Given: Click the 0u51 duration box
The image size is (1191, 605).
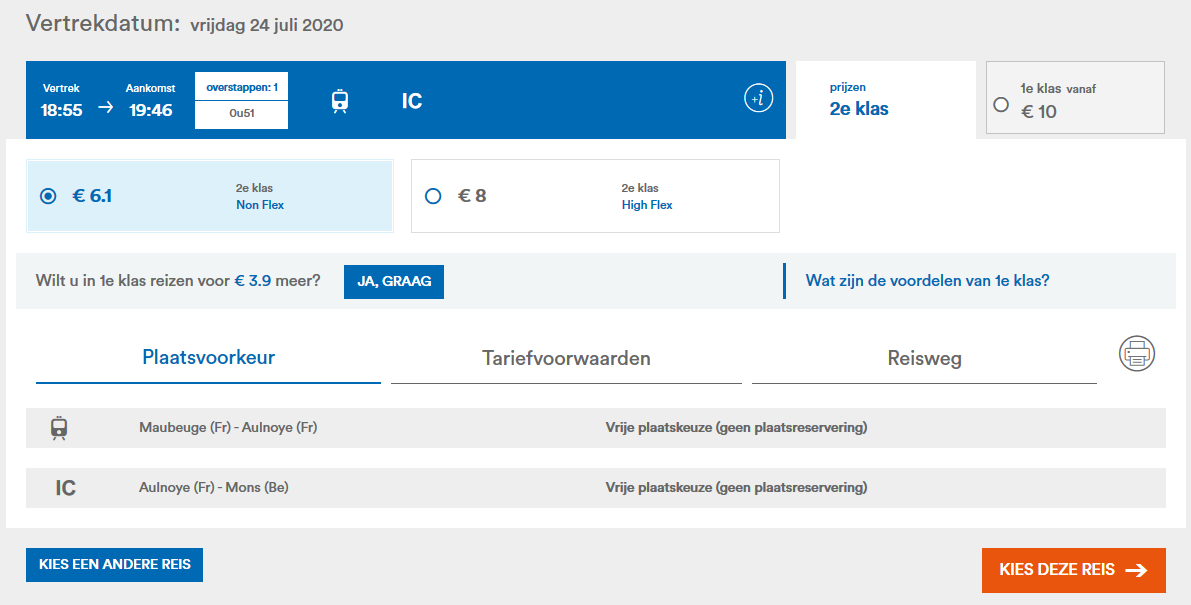Looking at the screenshot, I should 242,115.
